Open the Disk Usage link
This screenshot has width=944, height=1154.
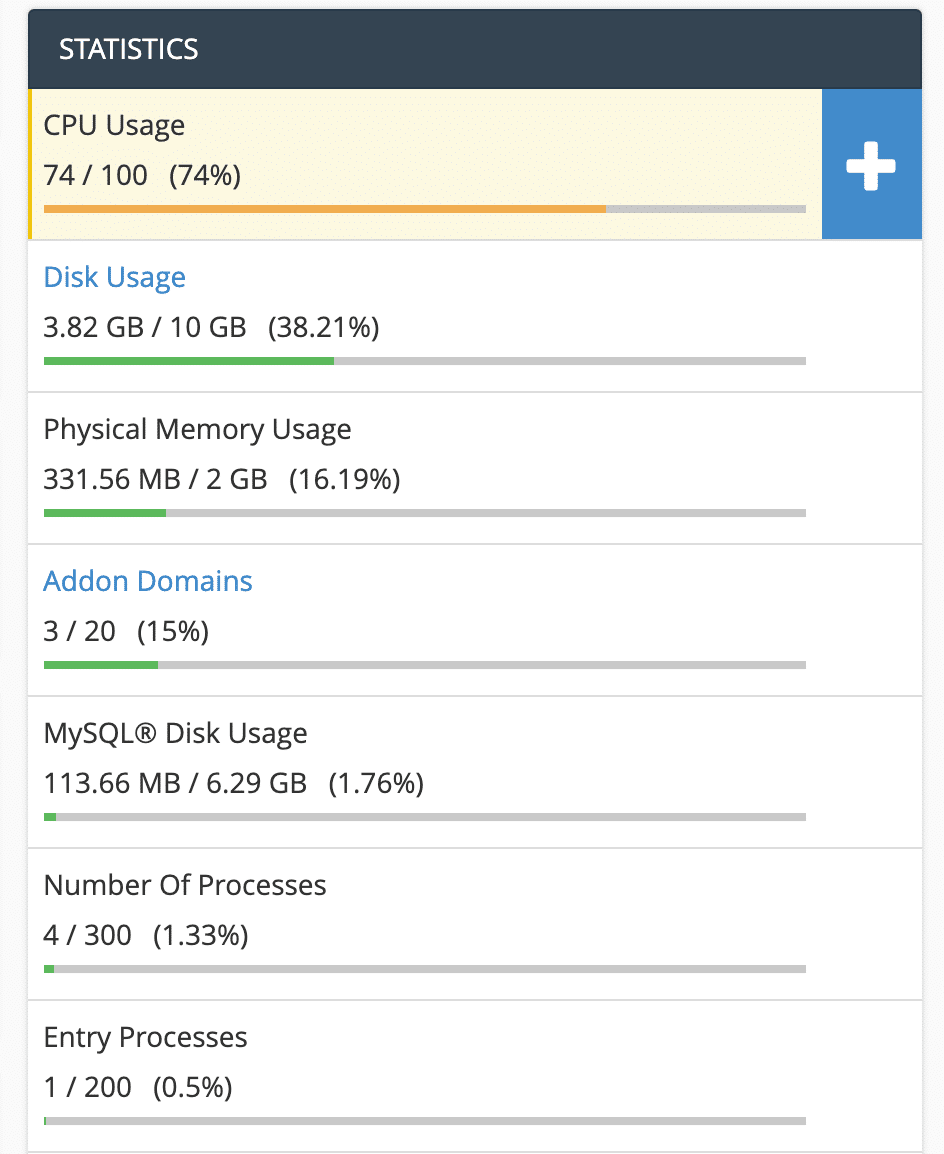coord(114,277)
